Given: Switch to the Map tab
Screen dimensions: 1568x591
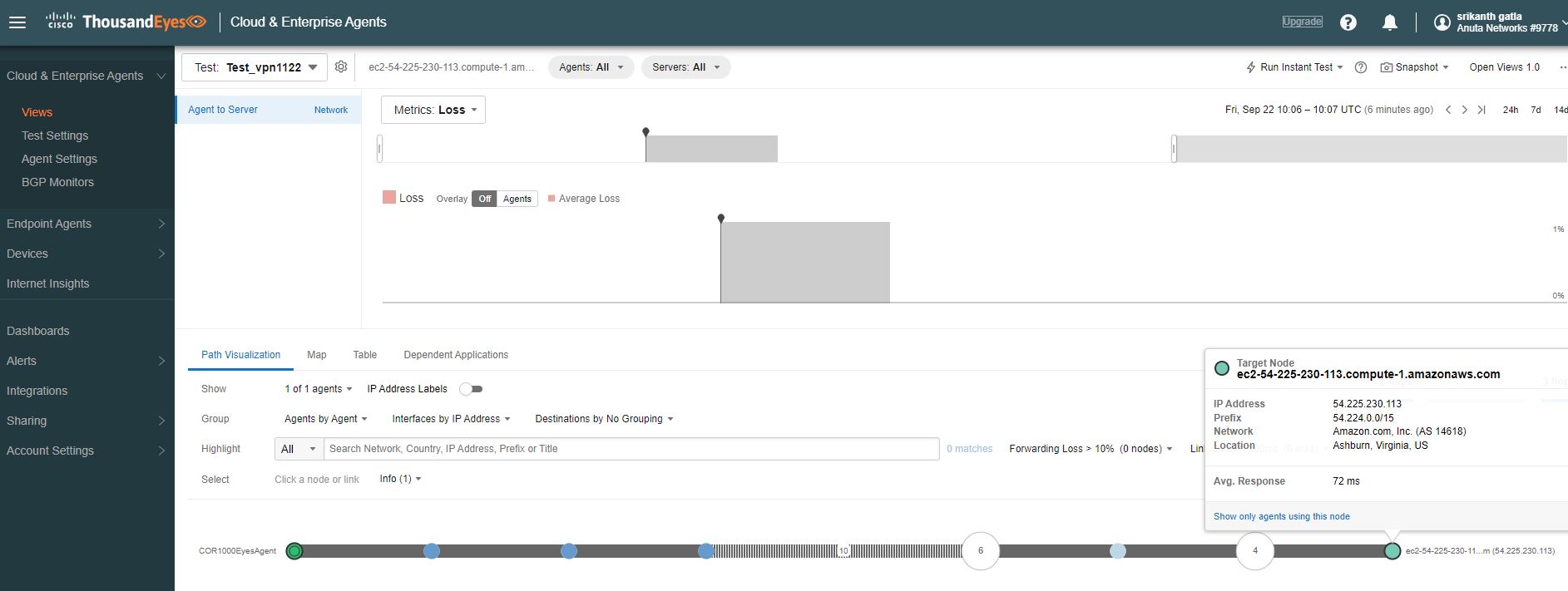Looking at the screenshot, I should (316, 355).
